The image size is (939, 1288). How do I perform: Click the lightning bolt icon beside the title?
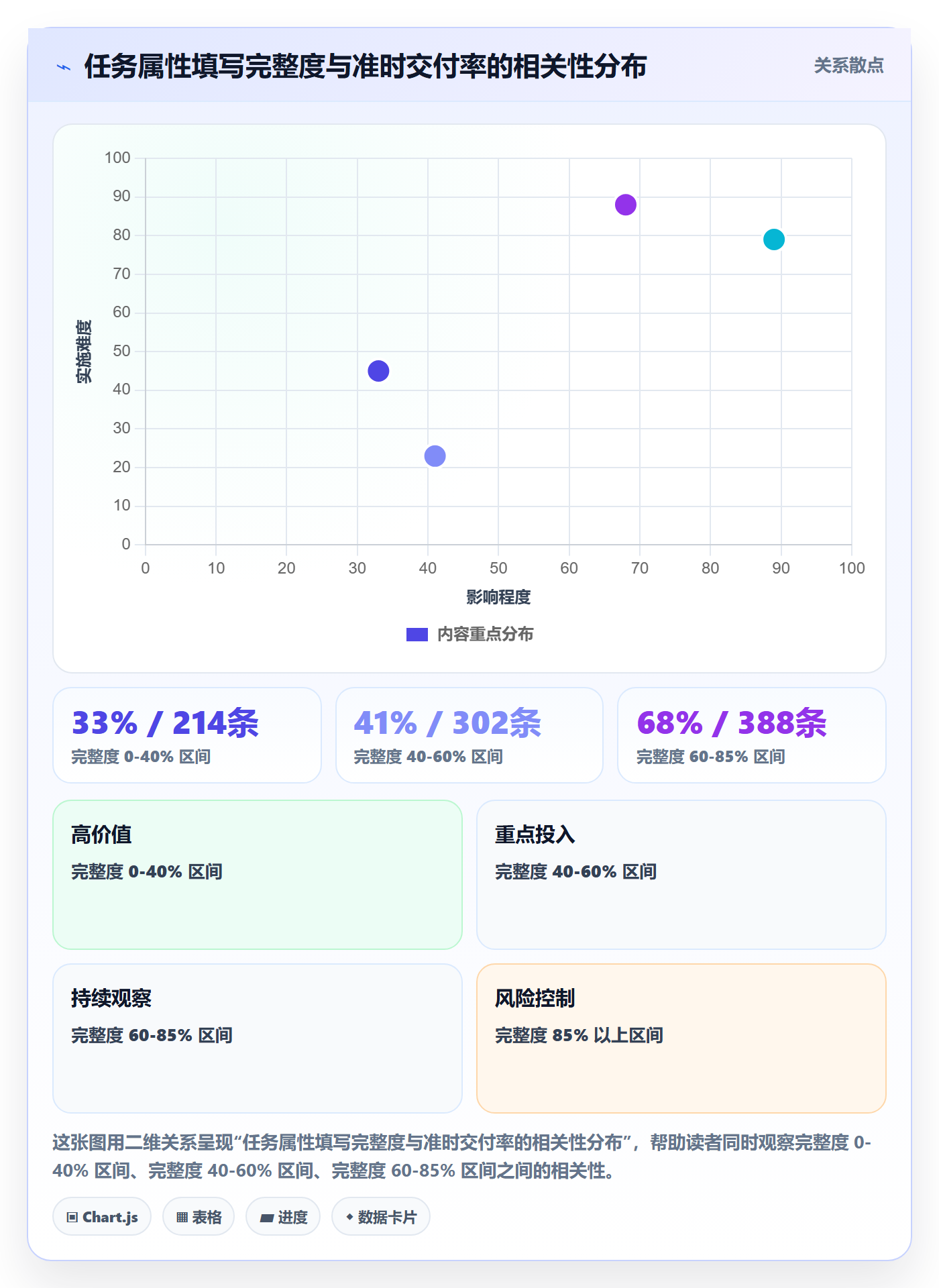pyautogui.click(x=64, y=67)
